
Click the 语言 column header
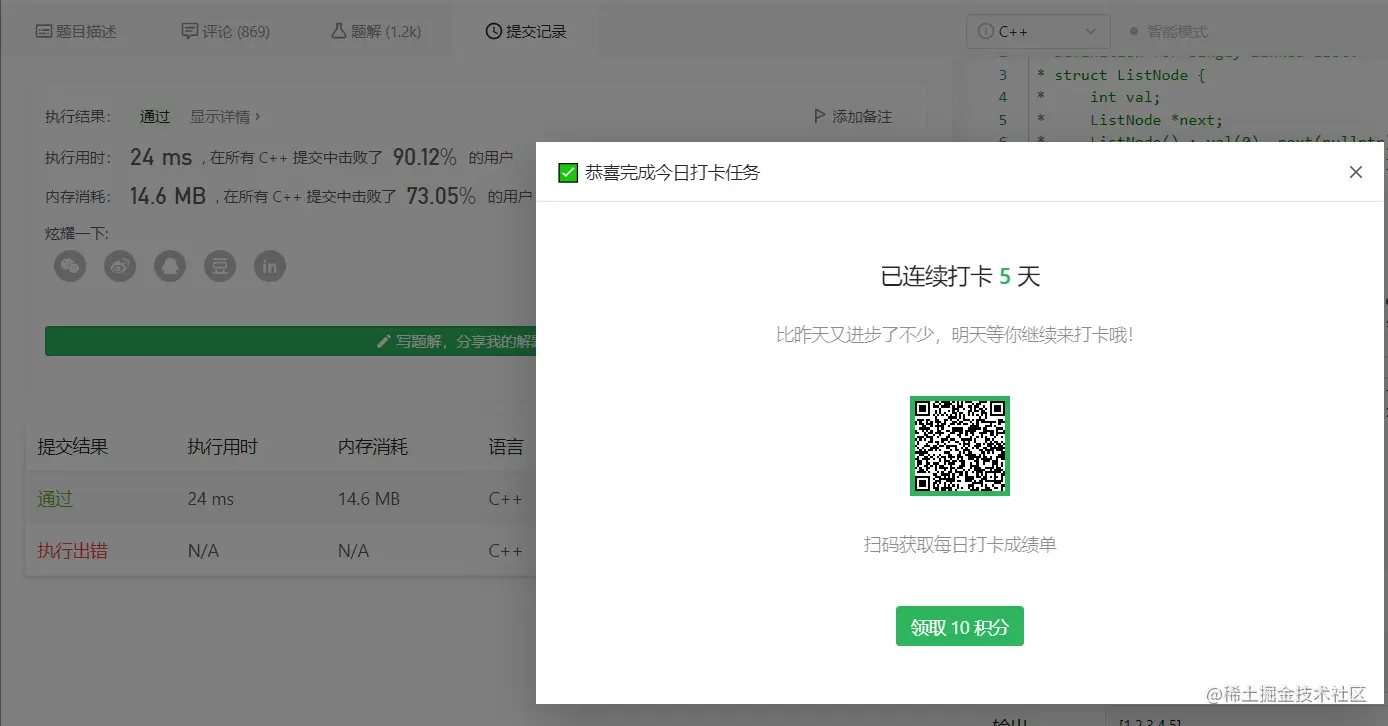click(506, 447)
